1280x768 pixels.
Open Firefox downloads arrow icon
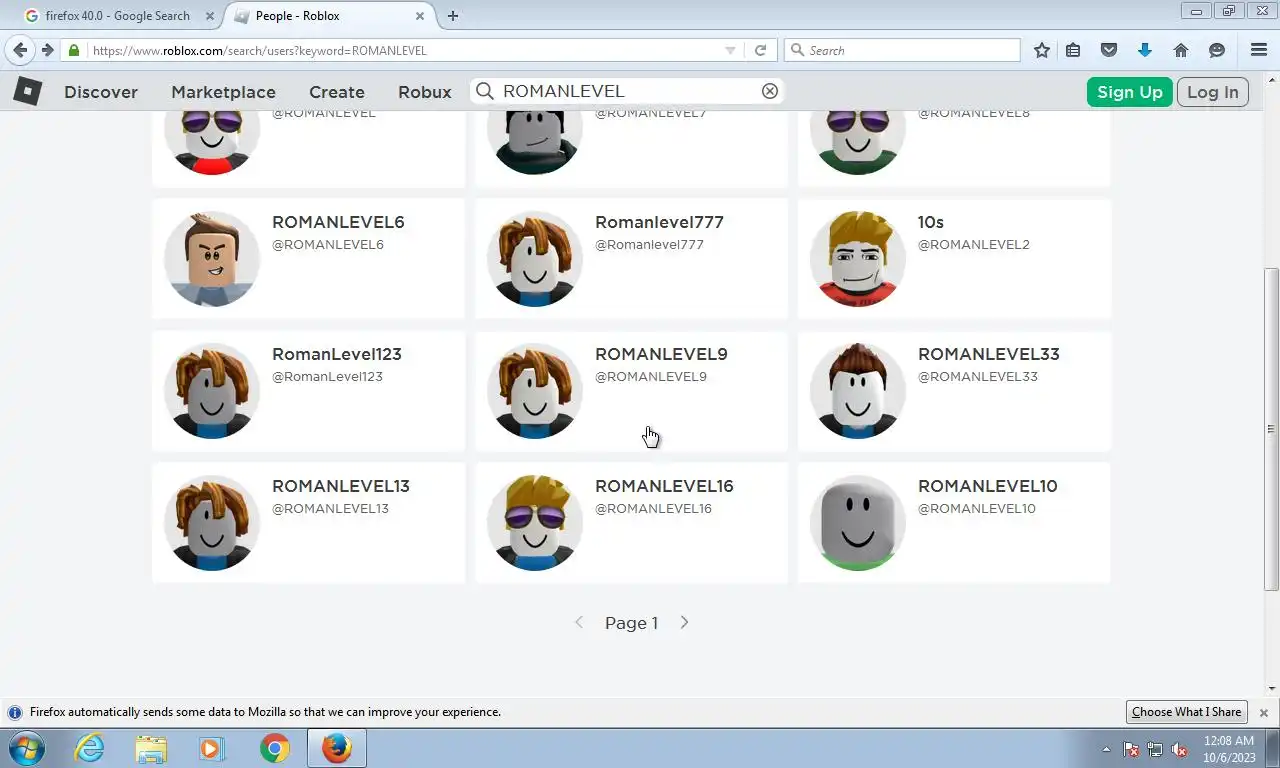click(1145, 50)
